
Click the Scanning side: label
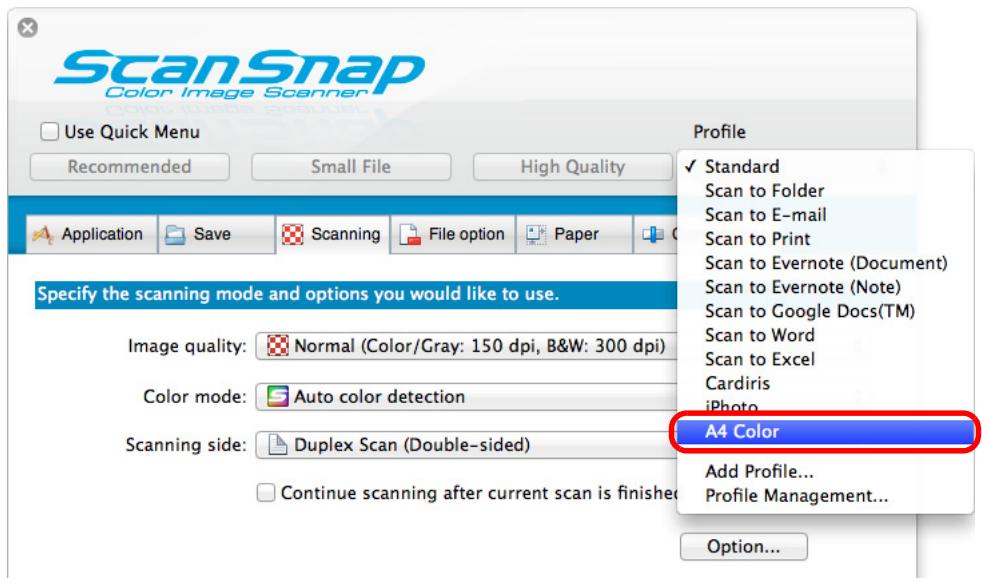pyautogui.click(x=185, y=445)
